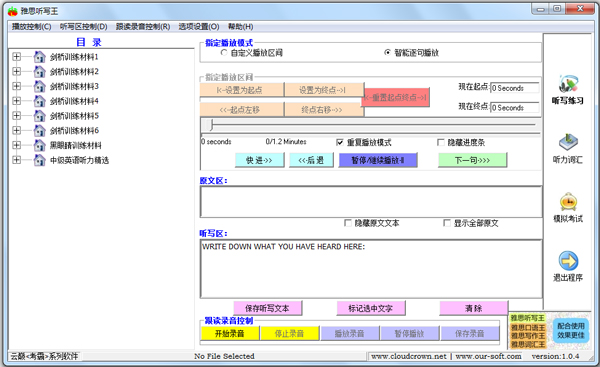Click the 雅思口语王 label in promo list
This screenshot has width=600, height=367.
point(528,328)
